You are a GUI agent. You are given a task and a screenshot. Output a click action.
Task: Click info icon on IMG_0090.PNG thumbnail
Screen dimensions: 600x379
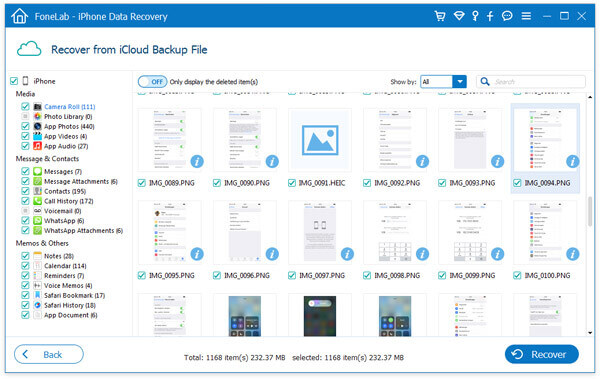(x=272, y=162)
